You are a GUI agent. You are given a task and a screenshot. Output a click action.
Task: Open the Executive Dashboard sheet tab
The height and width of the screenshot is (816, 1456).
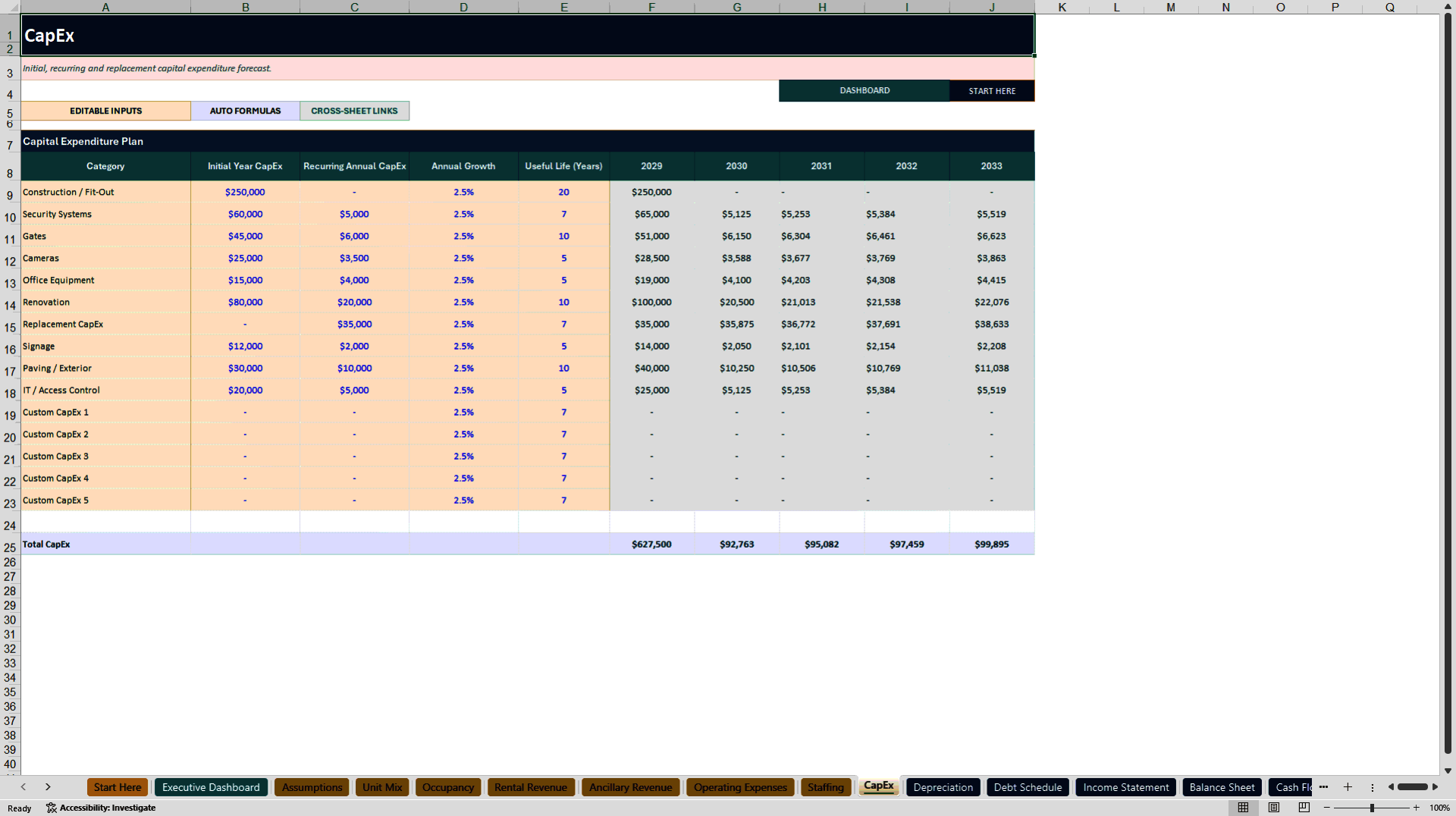point(211,787)
